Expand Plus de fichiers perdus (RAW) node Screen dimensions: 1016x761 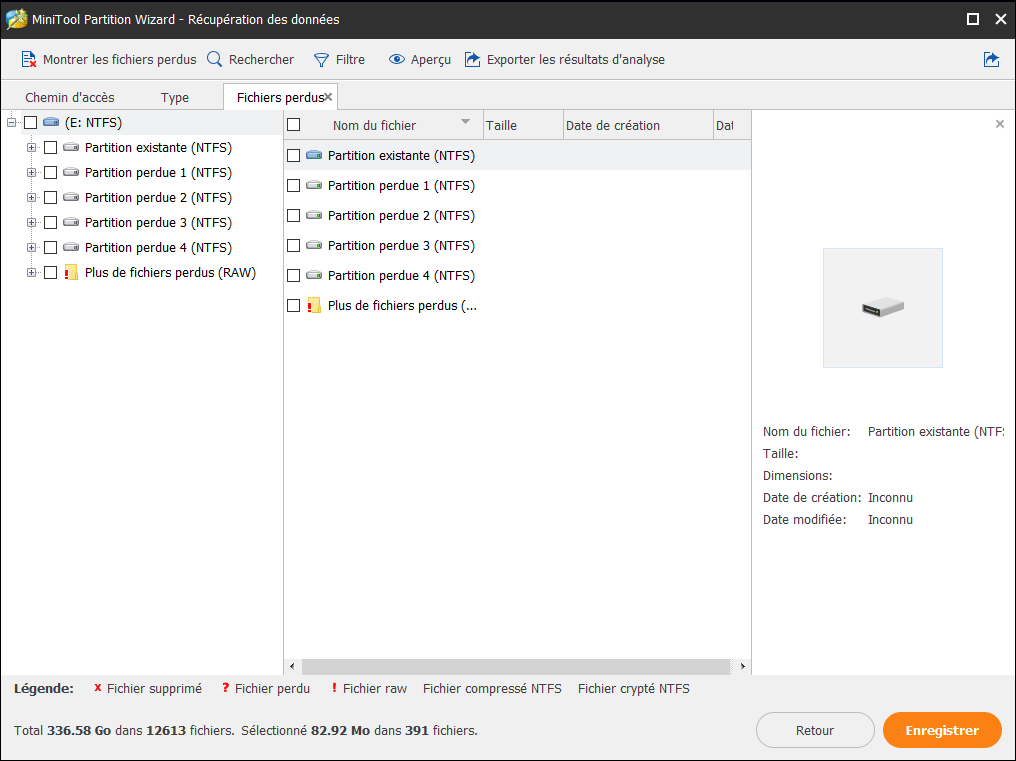[31, 272]
